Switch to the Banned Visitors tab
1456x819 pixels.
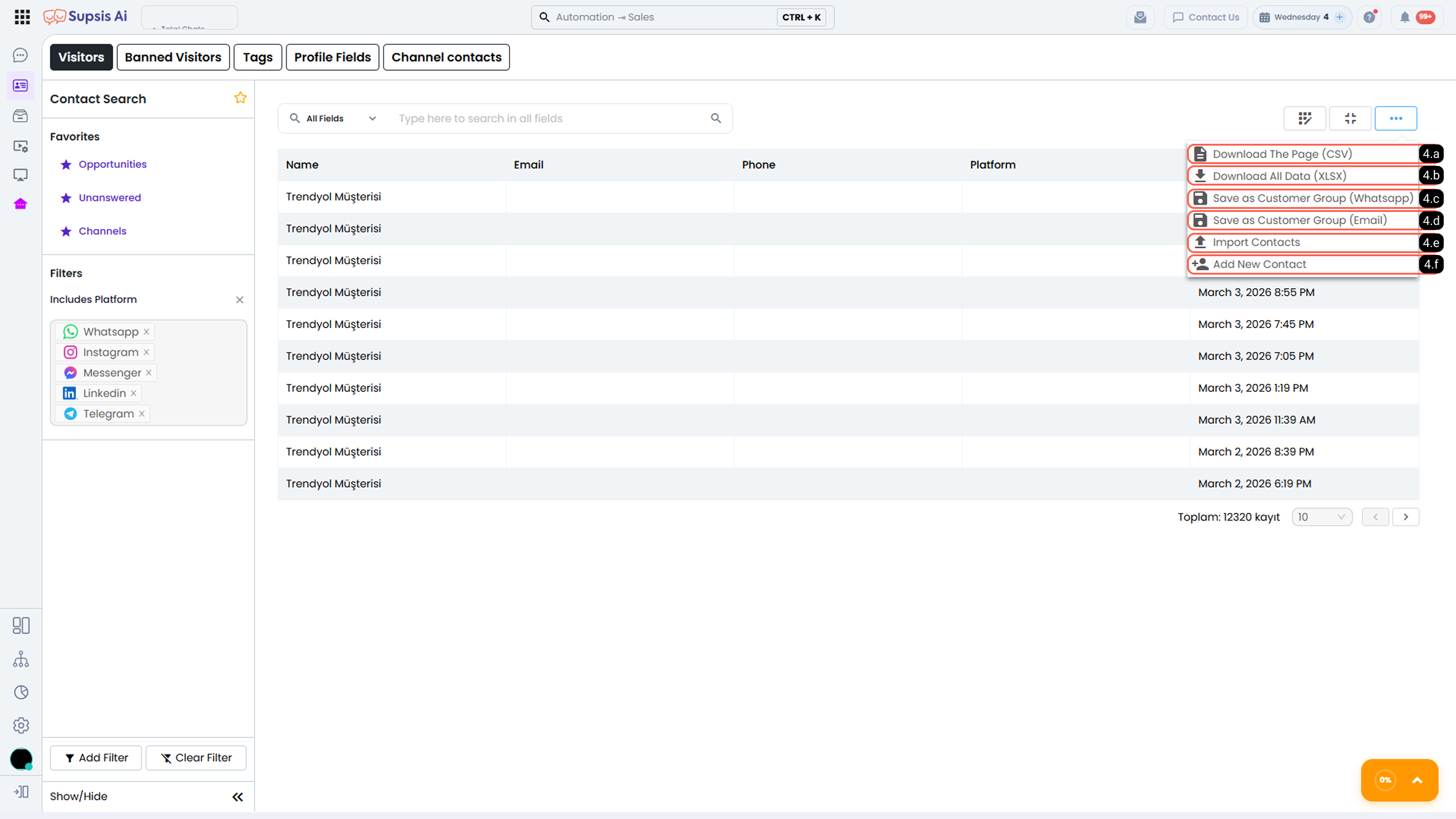[x=173, y=57]
